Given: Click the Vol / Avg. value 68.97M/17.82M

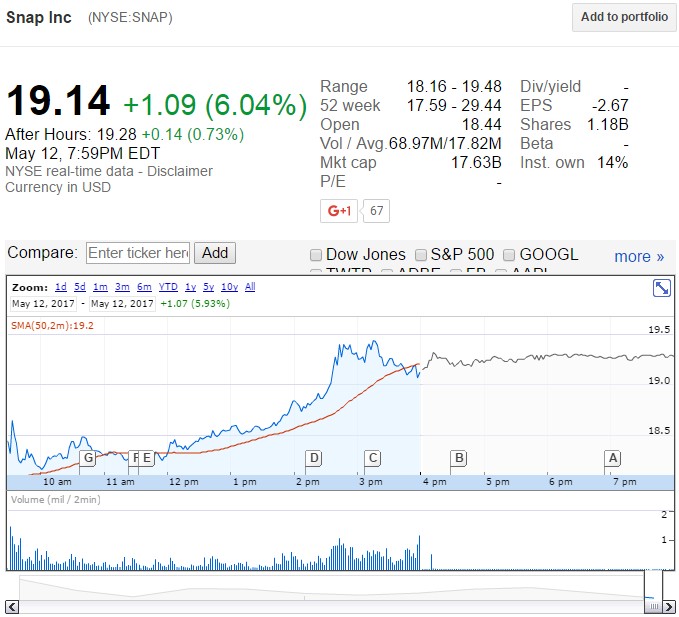Looking at the screenshot, I should coord(445,144).
